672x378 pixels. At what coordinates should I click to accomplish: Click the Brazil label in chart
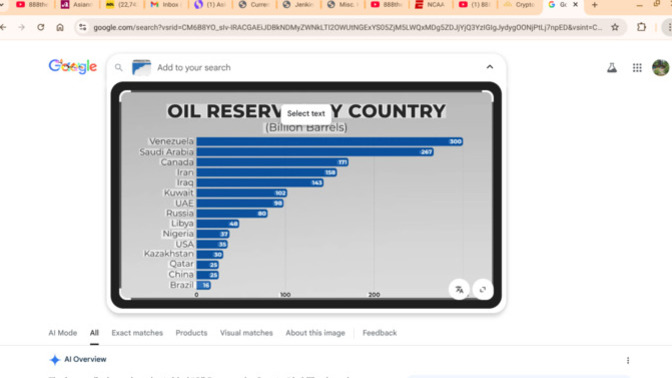(x=182, y=285)
